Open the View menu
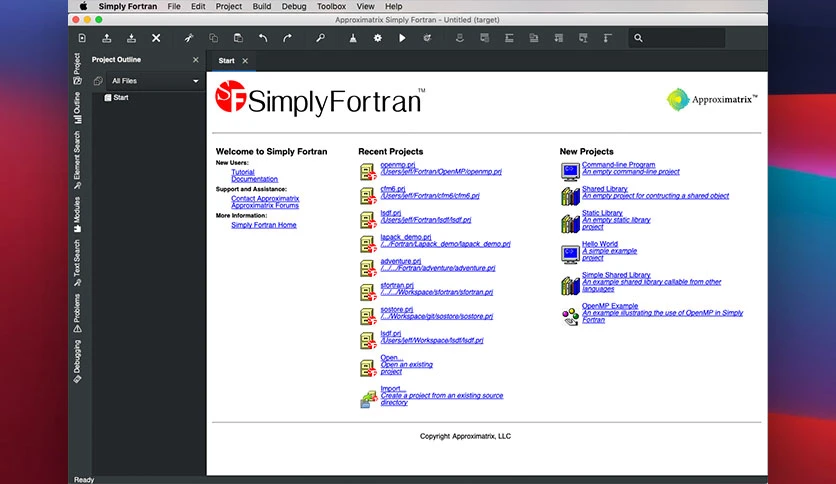The height and width of the screenshot is (484, 836). coord(365,6)
